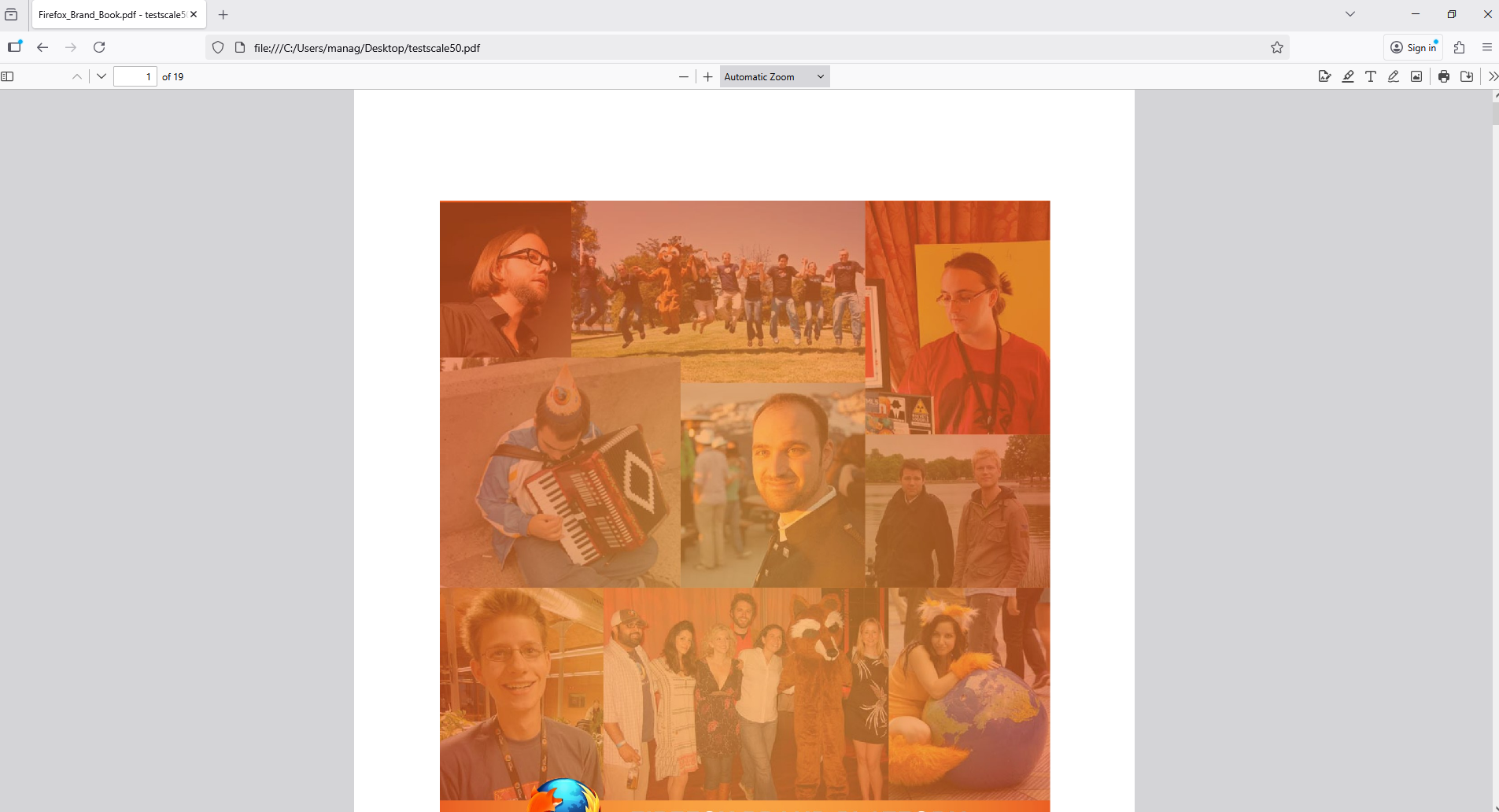The image size is (1499, 812).
Task: Click the page number field
Action: coord(135,76)
